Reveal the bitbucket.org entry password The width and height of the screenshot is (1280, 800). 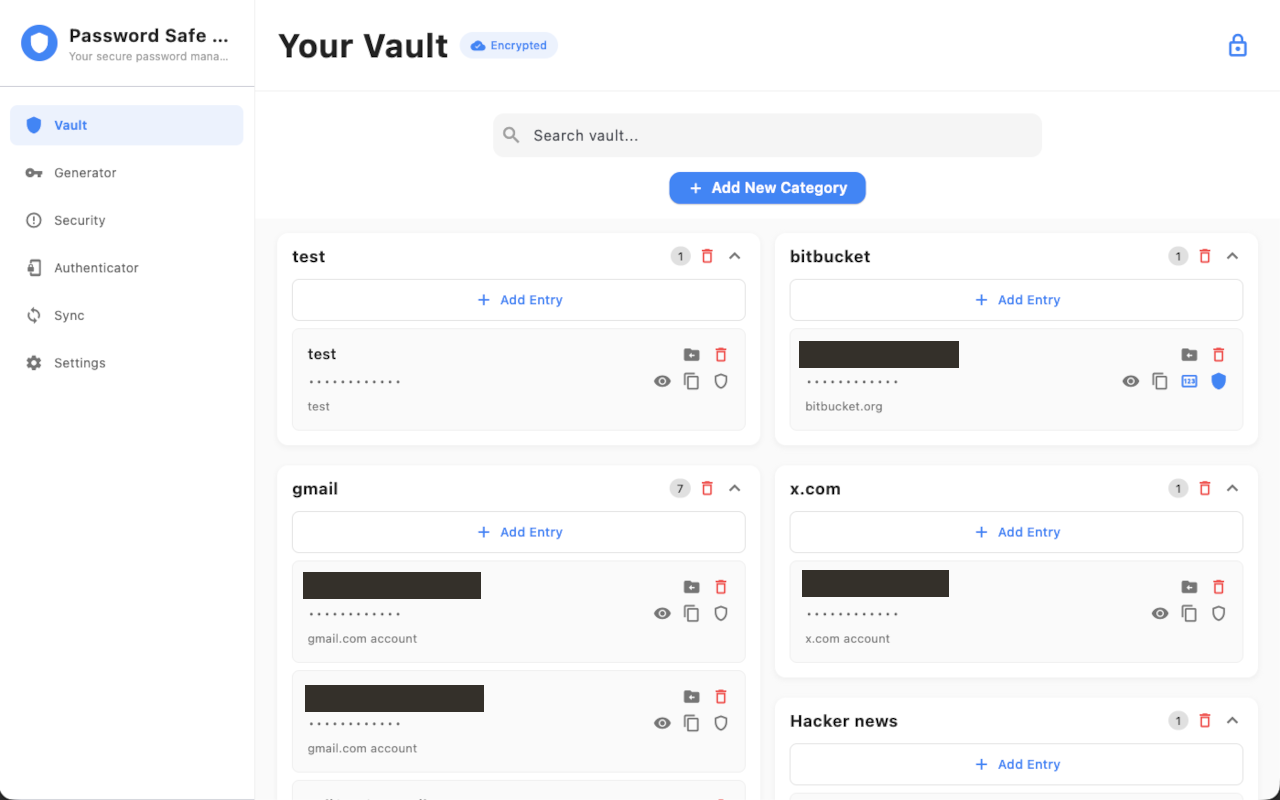tap(1131, 381)
